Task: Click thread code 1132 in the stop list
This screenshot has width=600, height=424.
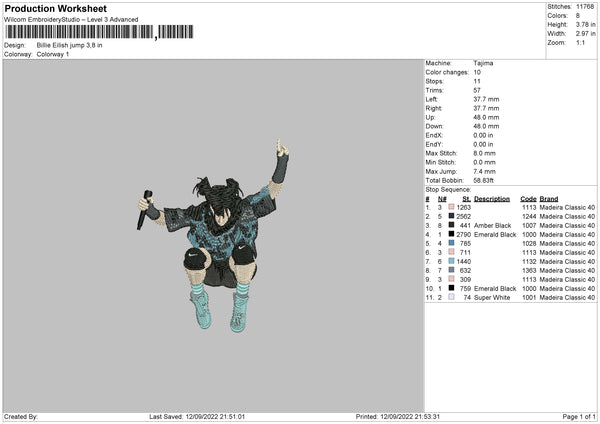Action: pos(529,261)
